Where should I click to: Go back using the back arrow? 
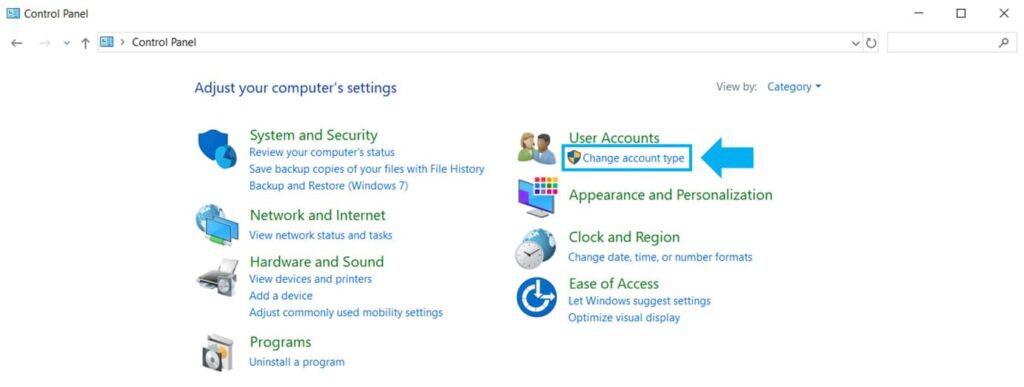(x=17, y=43)
